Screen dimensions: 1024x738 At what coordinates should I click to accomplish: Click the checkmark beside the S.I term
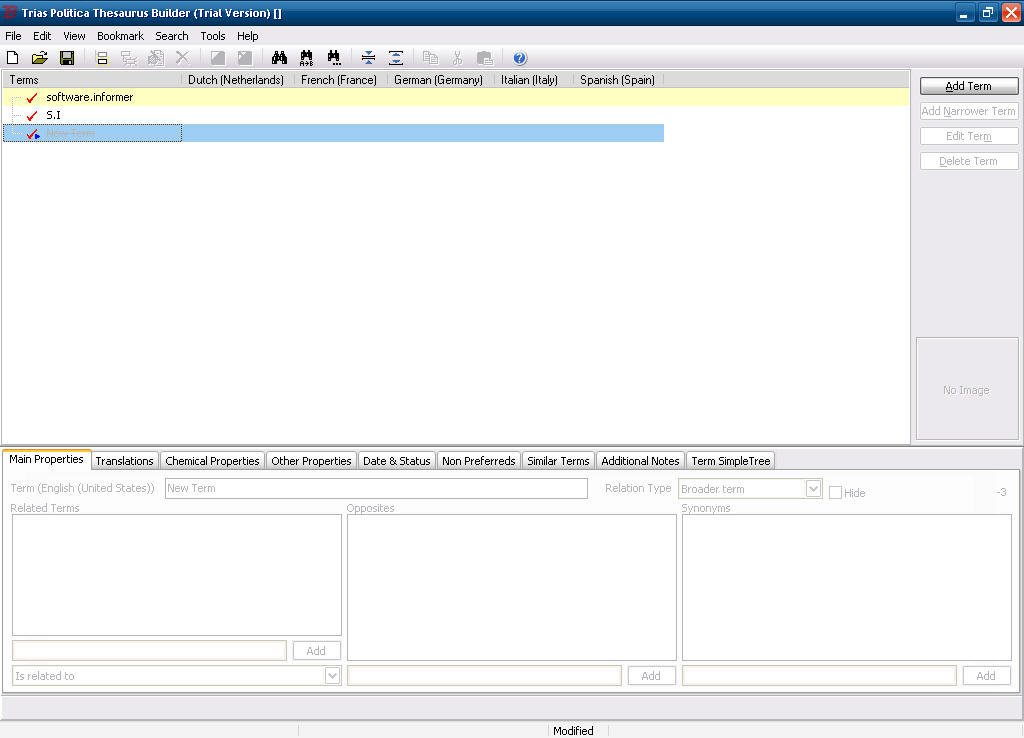[30, 115]
